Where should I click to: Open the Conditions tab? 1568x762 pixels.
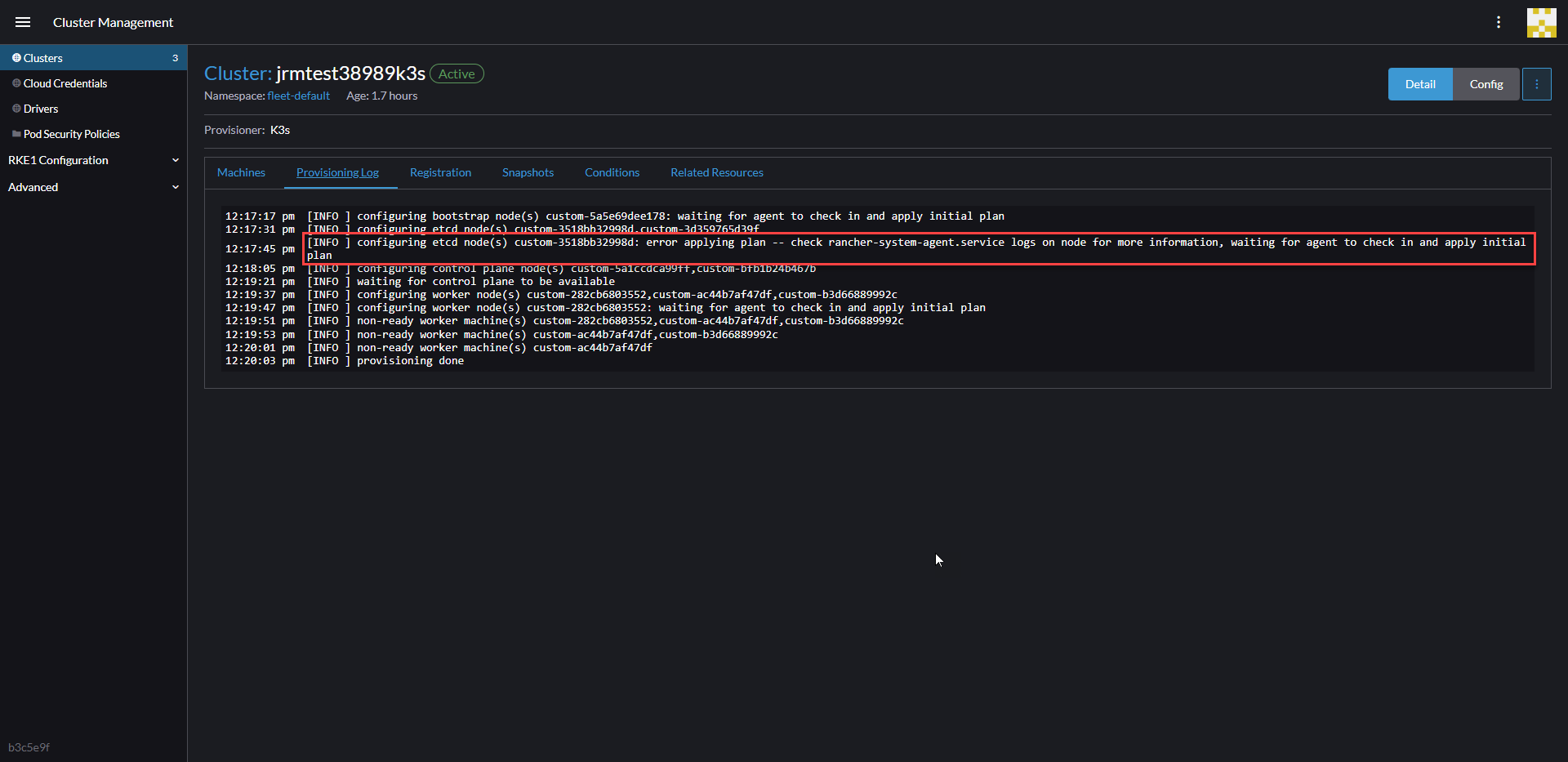pos(612,172)
